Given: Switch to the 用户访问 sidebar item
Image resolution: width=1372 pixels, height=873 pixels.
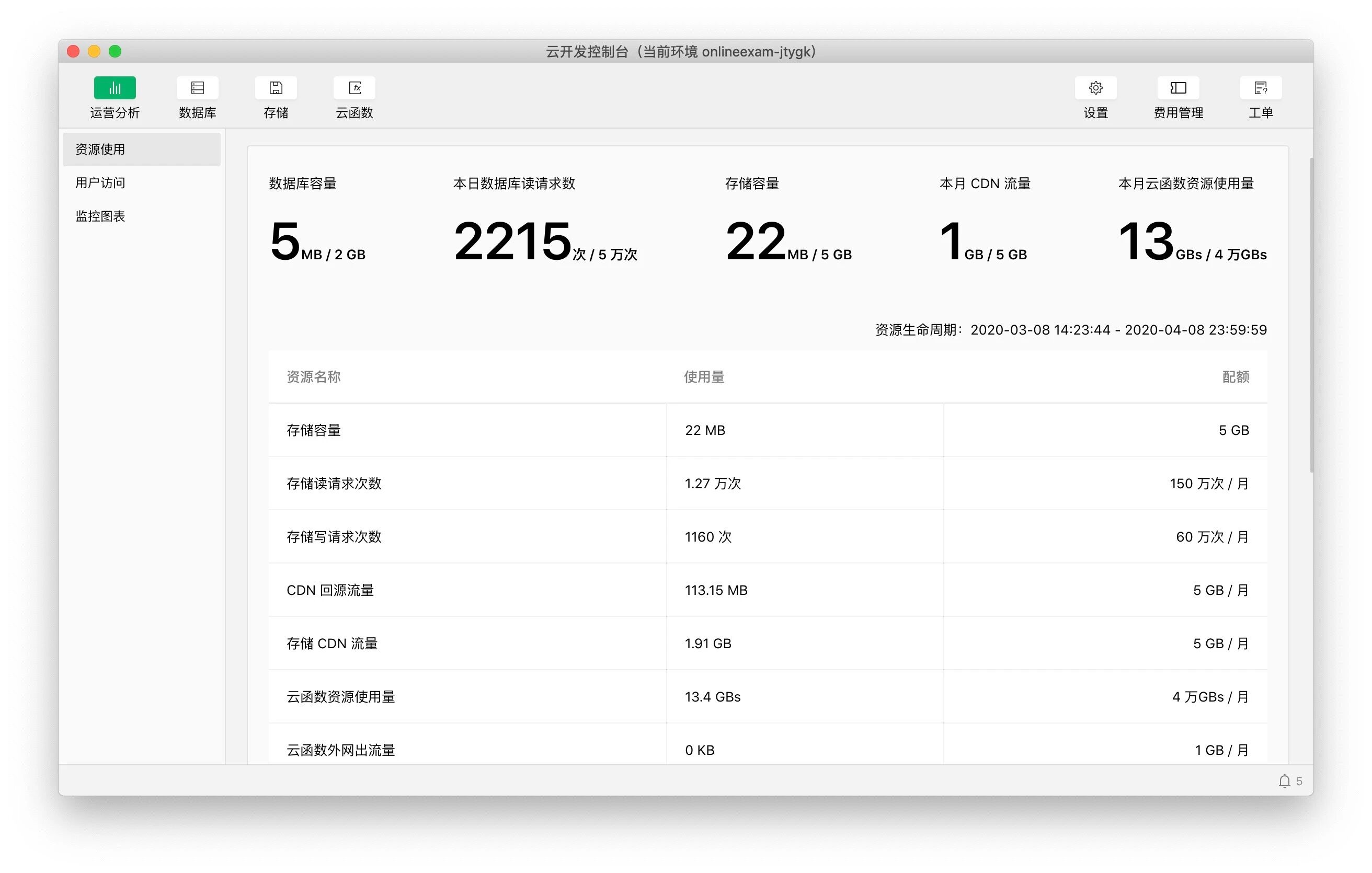Looking at the screenshot, I should [100, 183].
